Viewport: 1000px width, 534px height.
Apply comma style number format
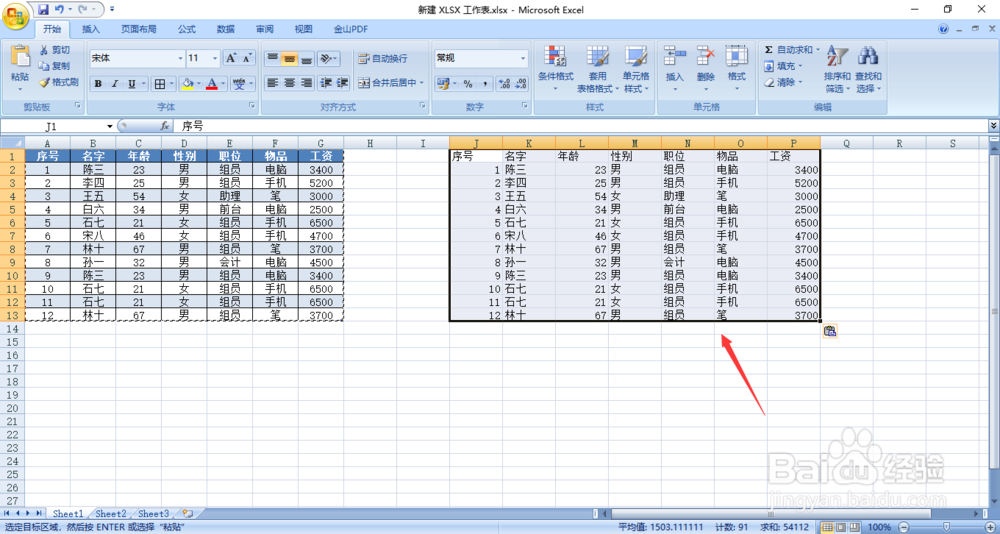[x=484, y=84]
